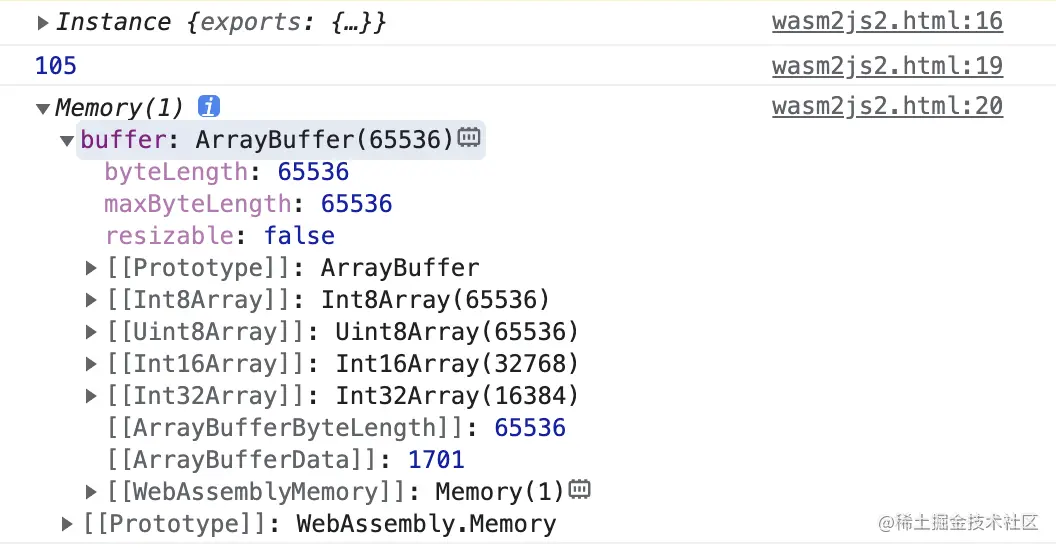Image resolution: width=1056 pixels, height=550 pixels.
Task: Expand the [[Int16Array]] entry
Action: (x=91, y=364)
